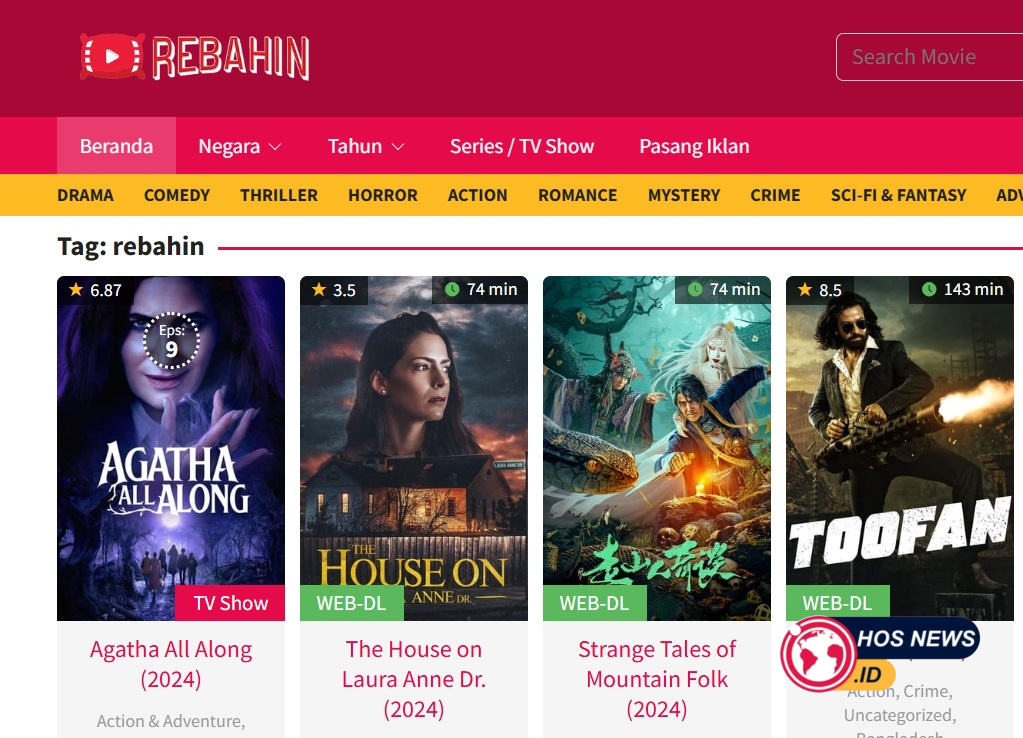1023x738 pixels.
Task: Open Strange Tales of Mountain Folk title
Action: (657, 679)
